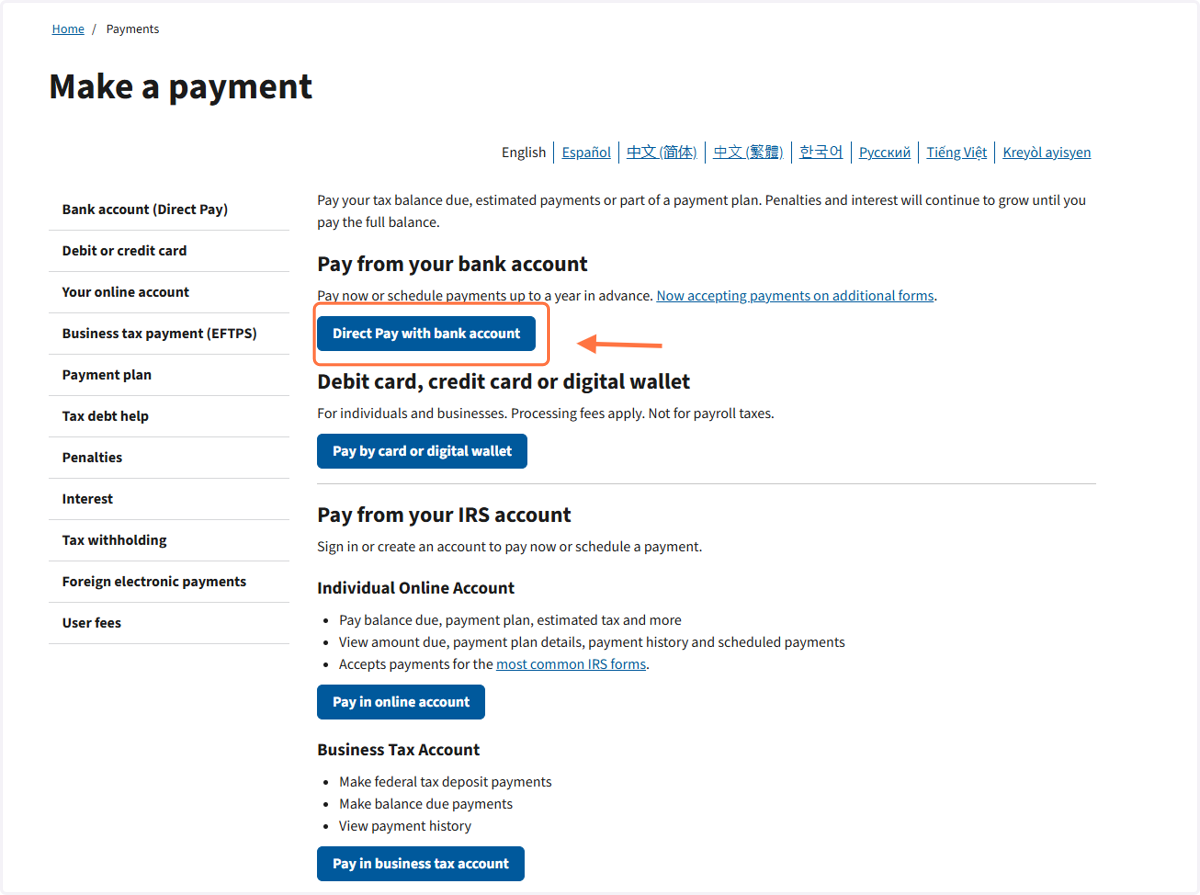Open Foreign electronic payments sidebar item
The height and width of the screenshot is (895, 1200).
pyautogui.click(x=169, y=581)
